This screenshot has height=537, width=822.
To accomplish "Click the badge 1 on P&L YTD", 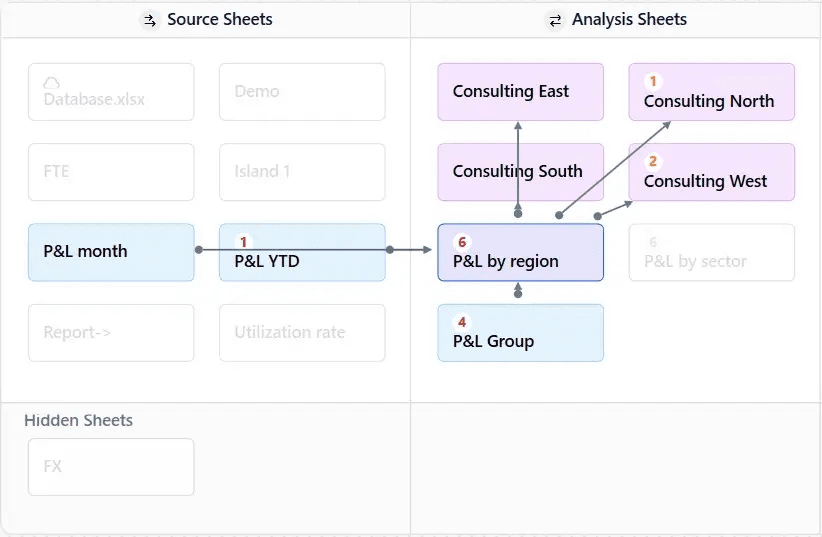I will click(x=243, y=242).
